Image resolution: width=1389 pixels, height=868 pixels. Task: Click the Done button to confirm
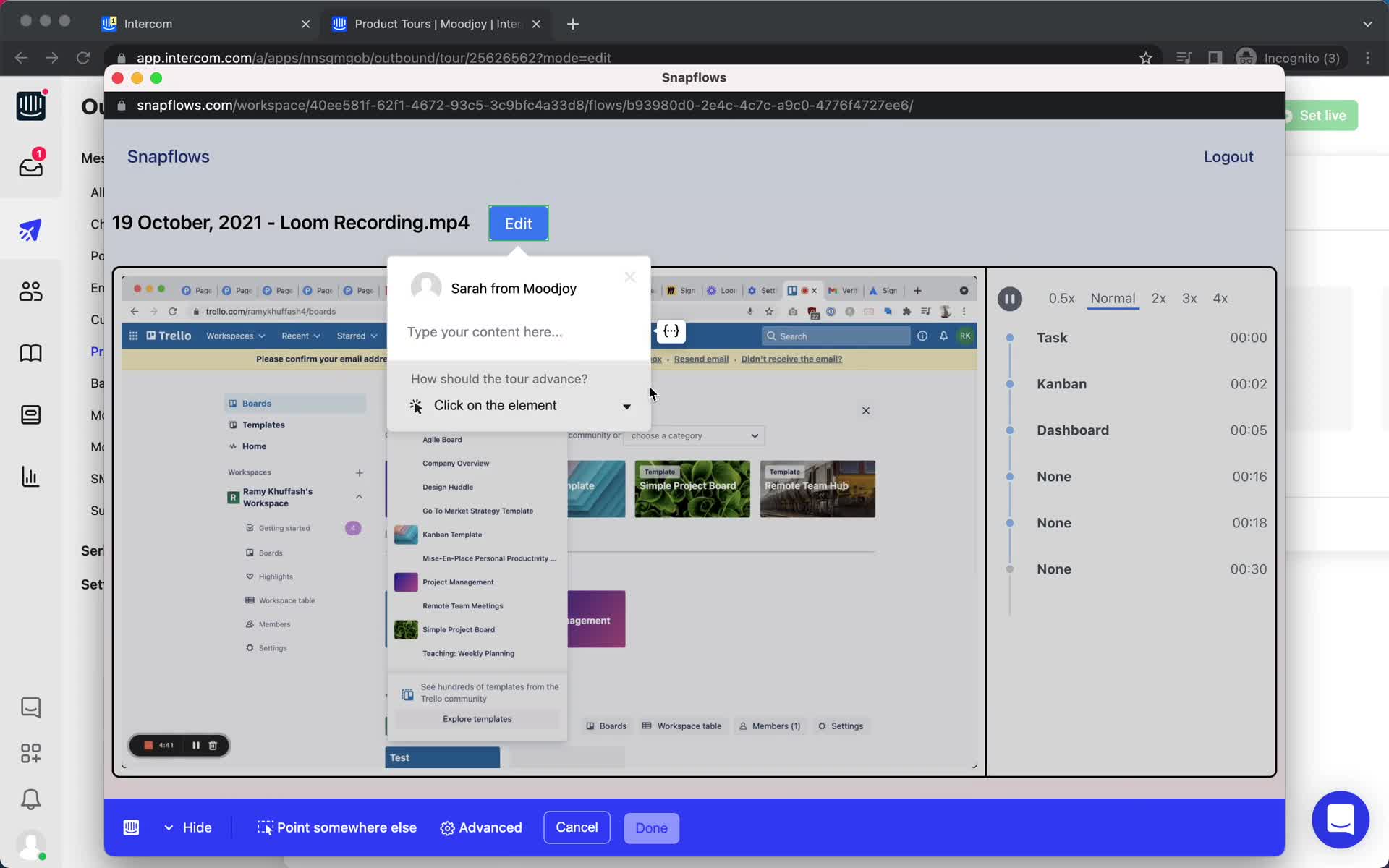coord(651,827)
